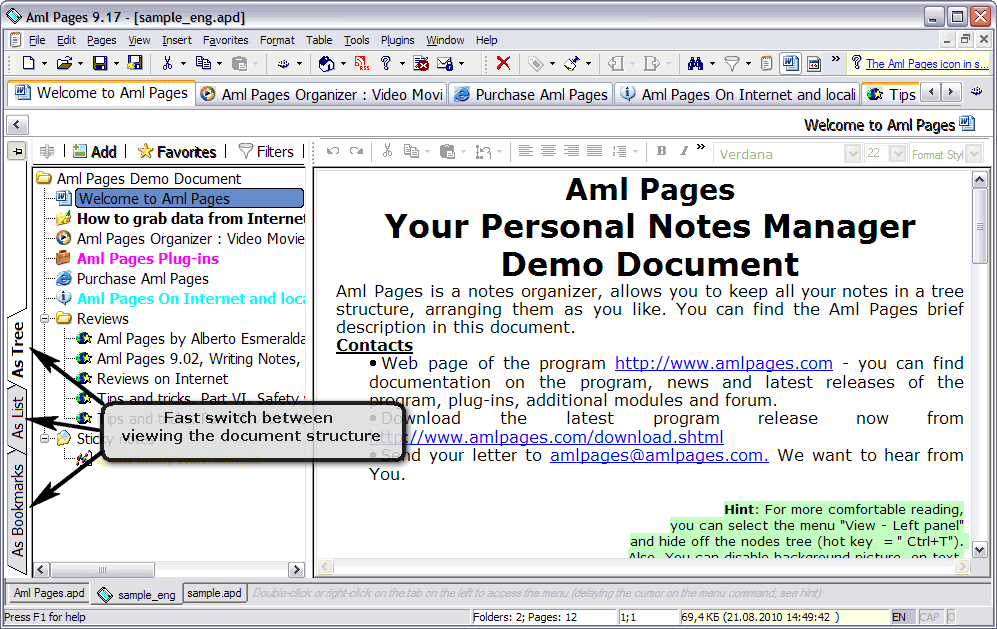Click the web home icon in the main toolbar
The height and width of the screenshot is (629, 997).
[x=326, y=63]
